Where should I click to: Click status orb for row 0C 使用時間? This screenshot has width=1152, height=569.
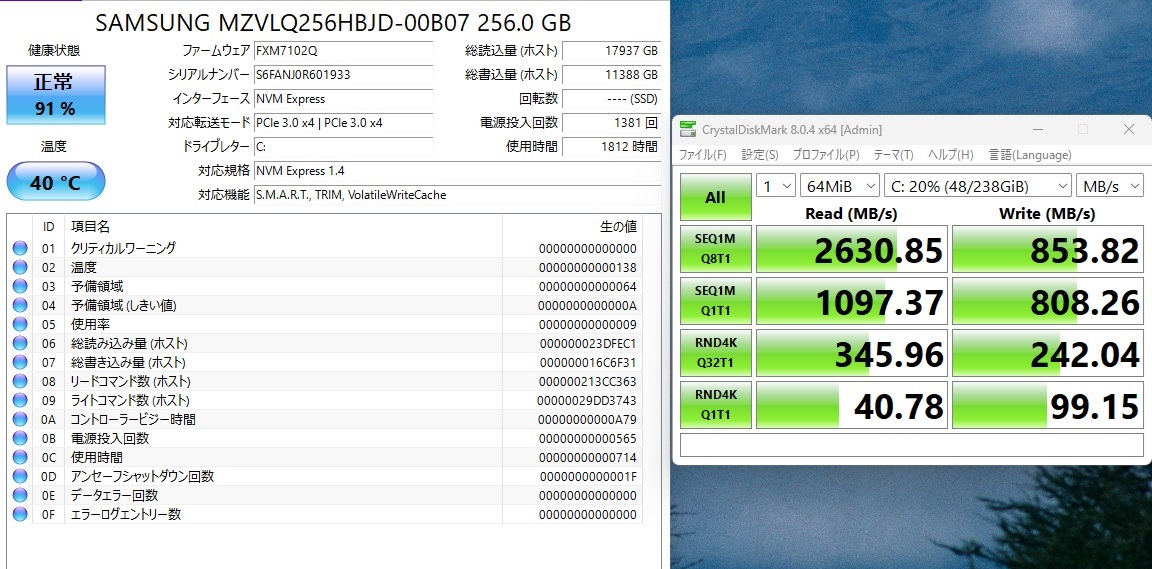[x=20, y=457]
